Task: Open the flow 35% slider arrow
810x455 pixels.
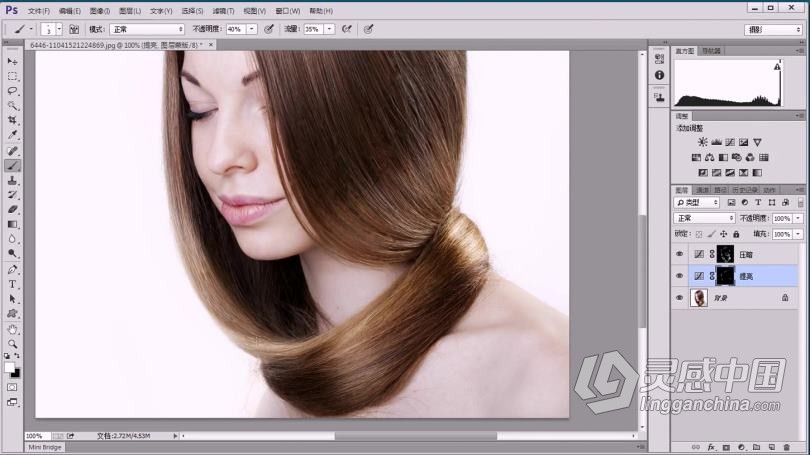Action: (329, 29)
